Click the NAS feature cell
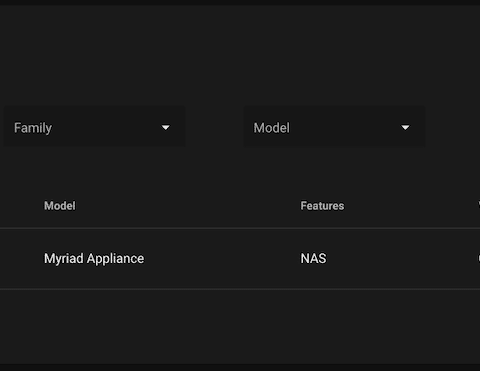480x371 pixels. (313, 259)
